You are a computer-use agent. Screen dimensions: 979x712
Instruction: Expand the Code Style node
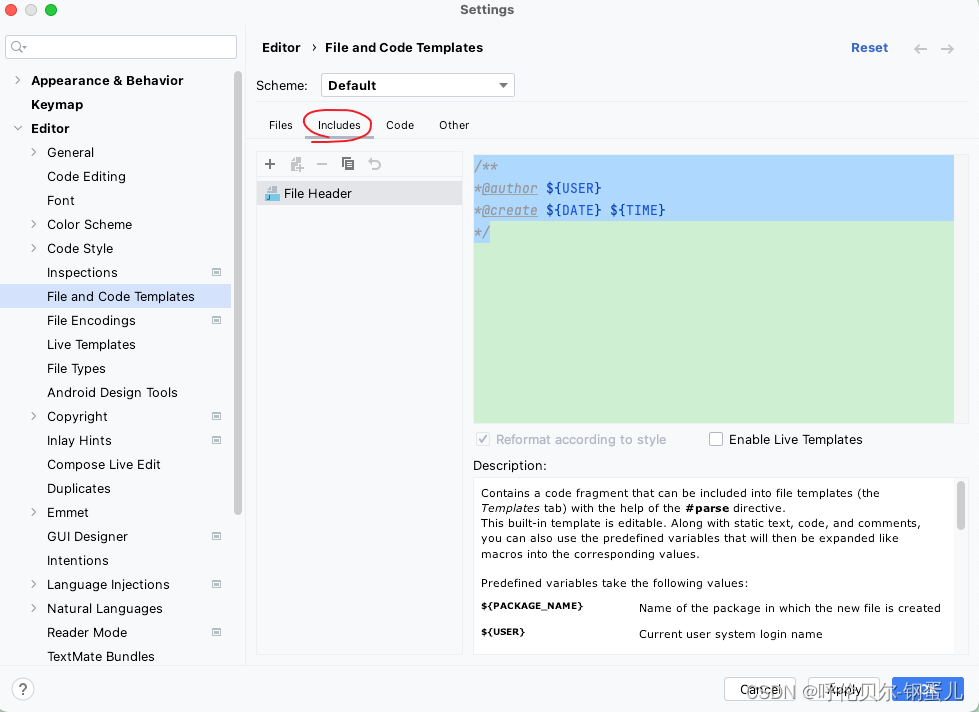pos(34,249)
